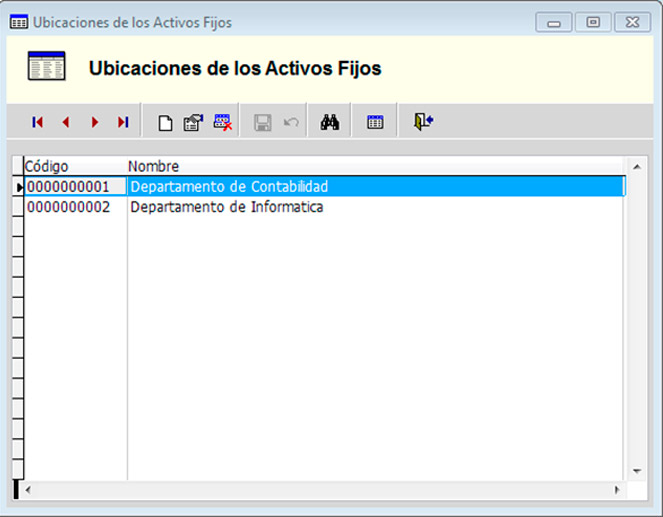Image resolution: width=663 pixels, height=517 pixels.
Task: Edit the selected record properties
Action: [193, 122]
